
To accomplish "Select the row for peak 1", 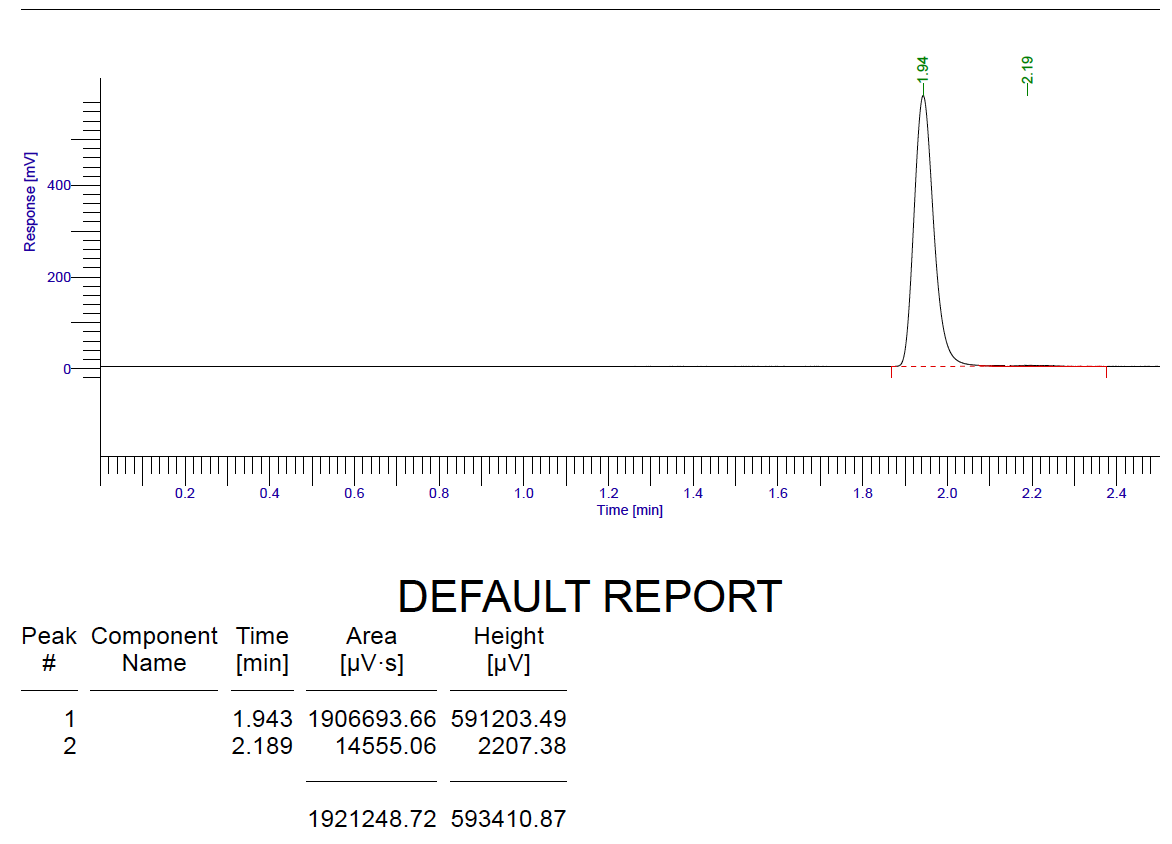I will (300, 719).
